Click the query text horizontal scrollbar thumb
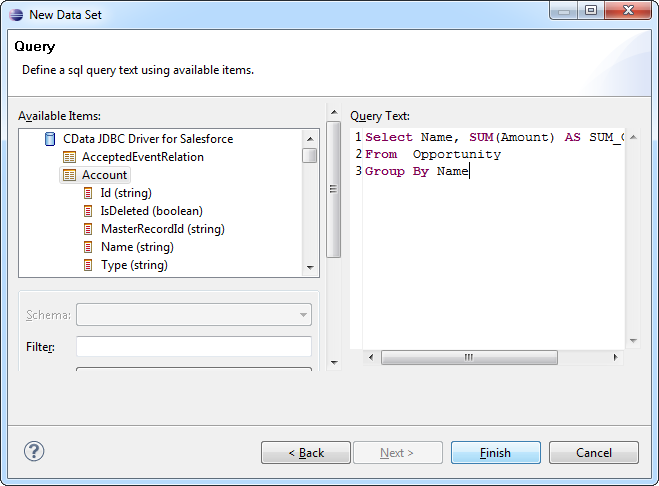This screenshot has width=659, height=486. [468, 358]
